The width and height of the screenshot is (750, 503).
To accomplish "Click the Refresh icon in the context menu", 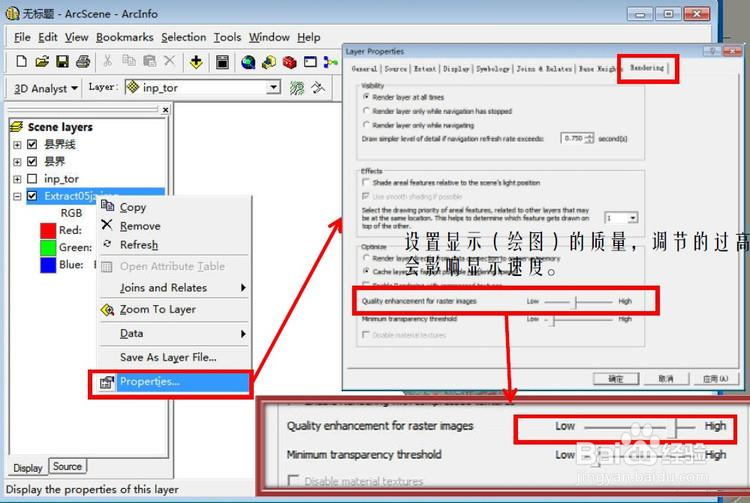I will (x=107, y=244).
